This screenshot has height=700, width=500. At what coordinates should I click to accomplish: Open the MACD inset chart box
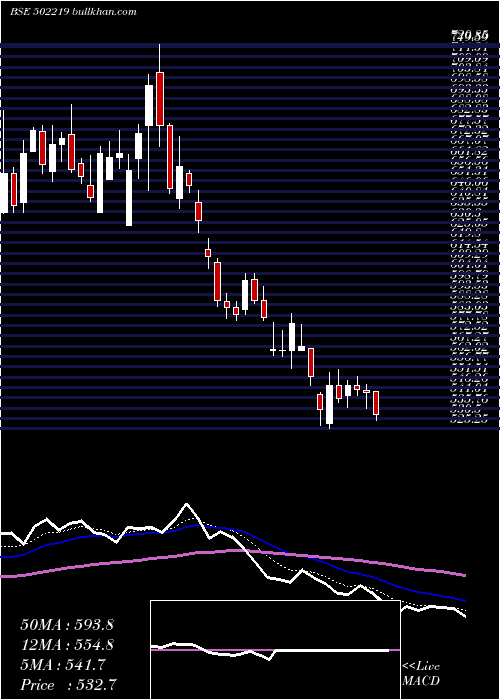point(275,650)
